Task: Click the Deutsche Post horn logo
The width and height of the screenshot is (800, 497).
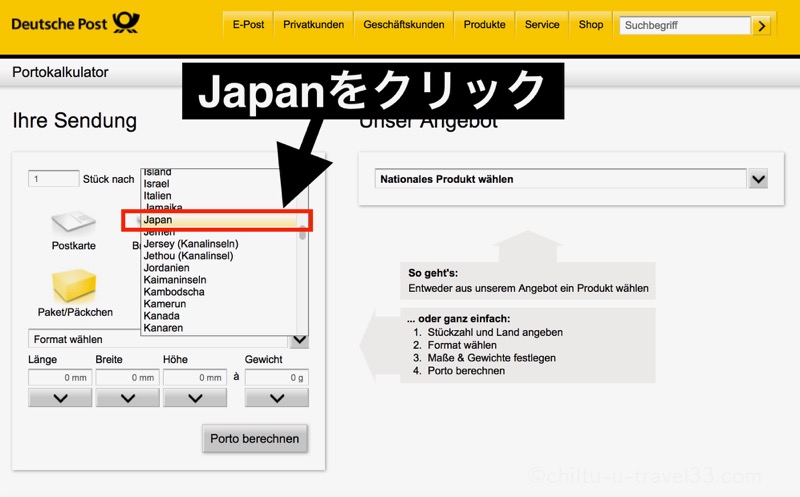Action: click(126, 22)
